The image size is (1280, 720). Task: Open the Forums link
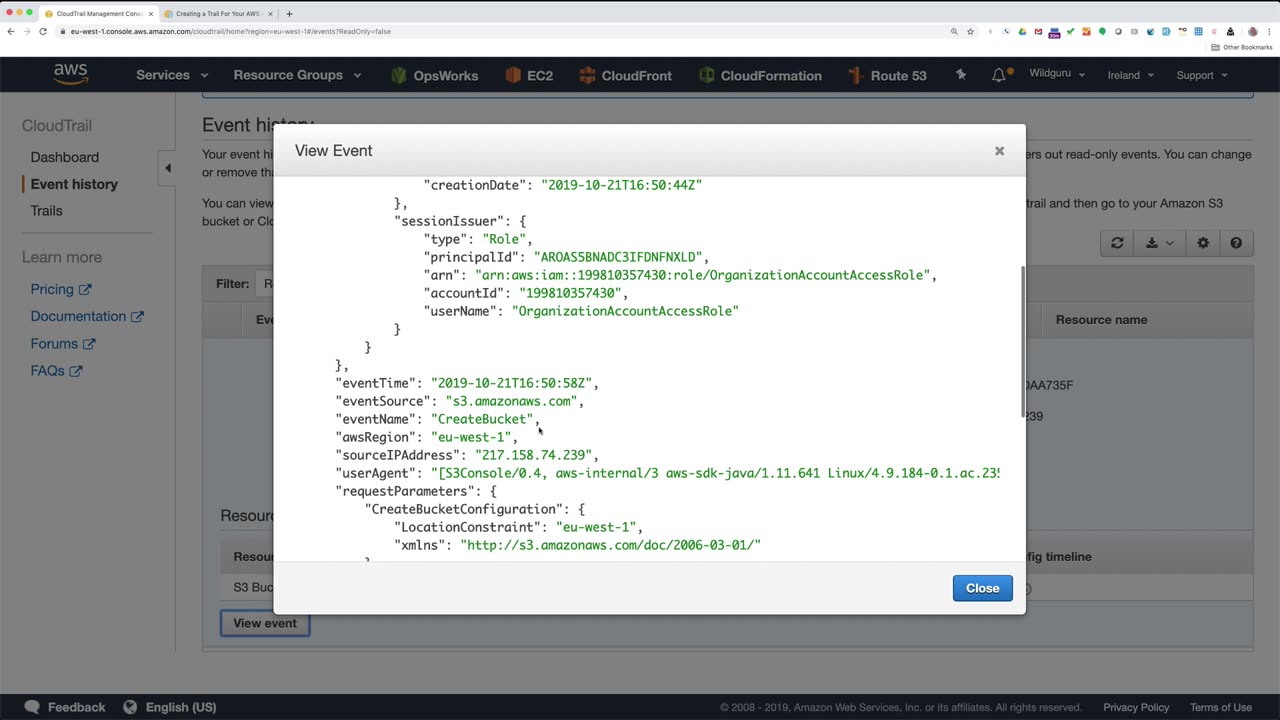coord(63,343)
